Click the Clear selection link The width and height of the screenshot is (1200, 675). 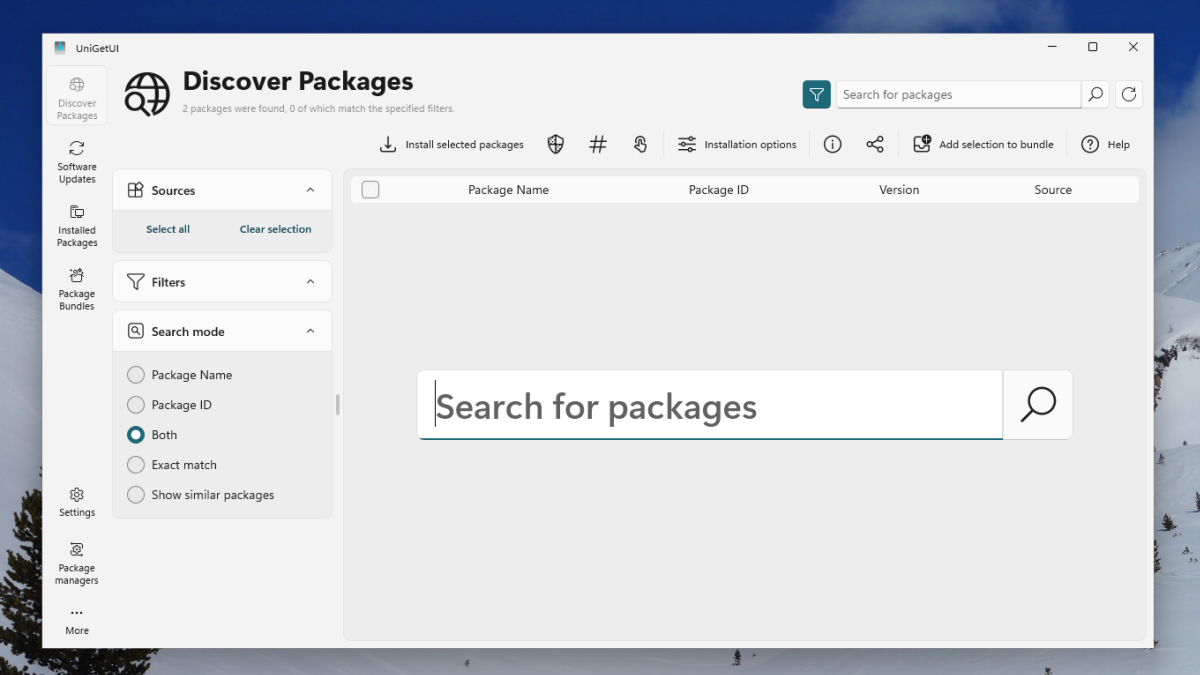(275, 229)
